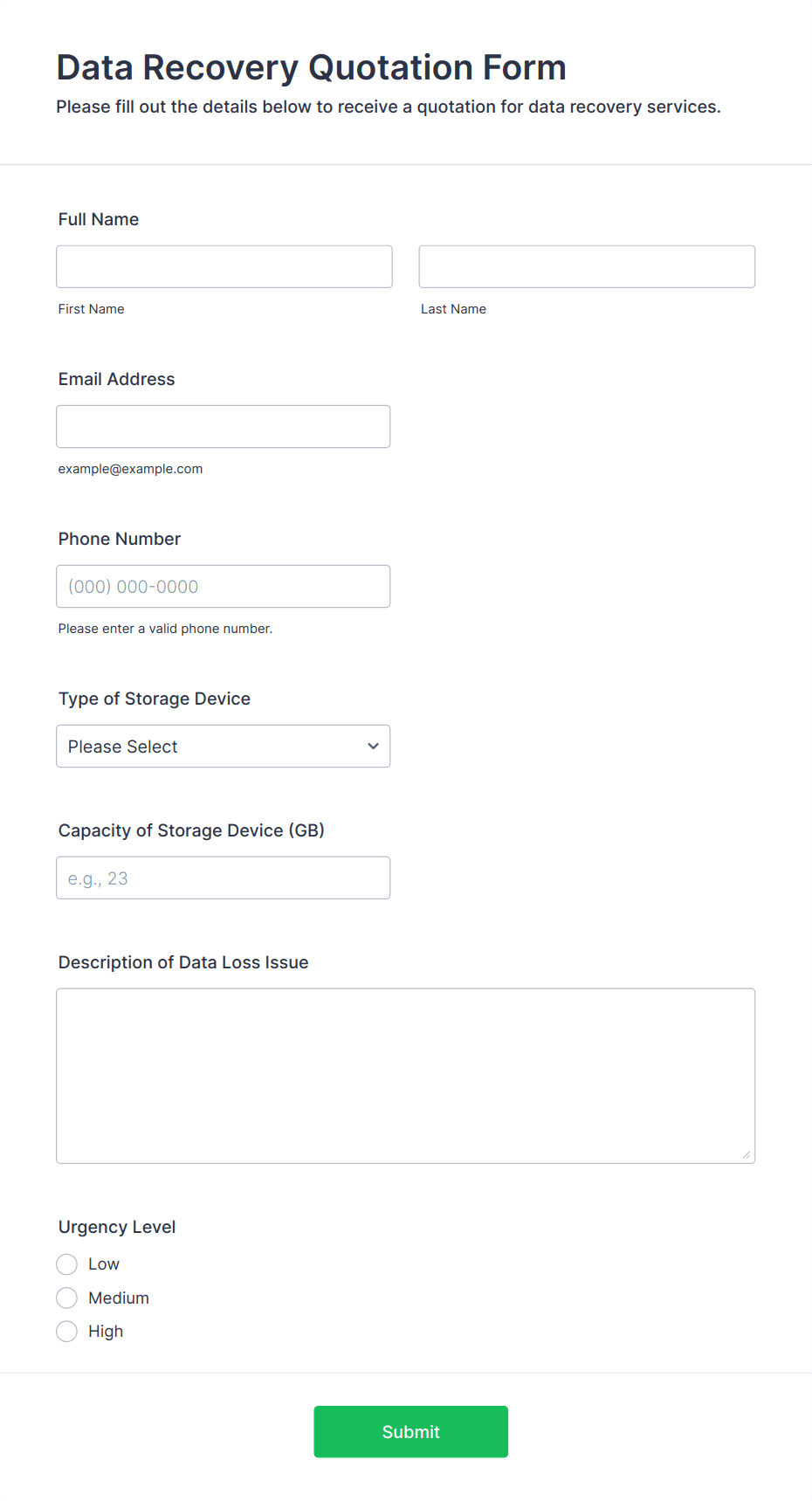Click the Email Address label
The width and height of the screenshot is (812, 1501).
point(117,379)
